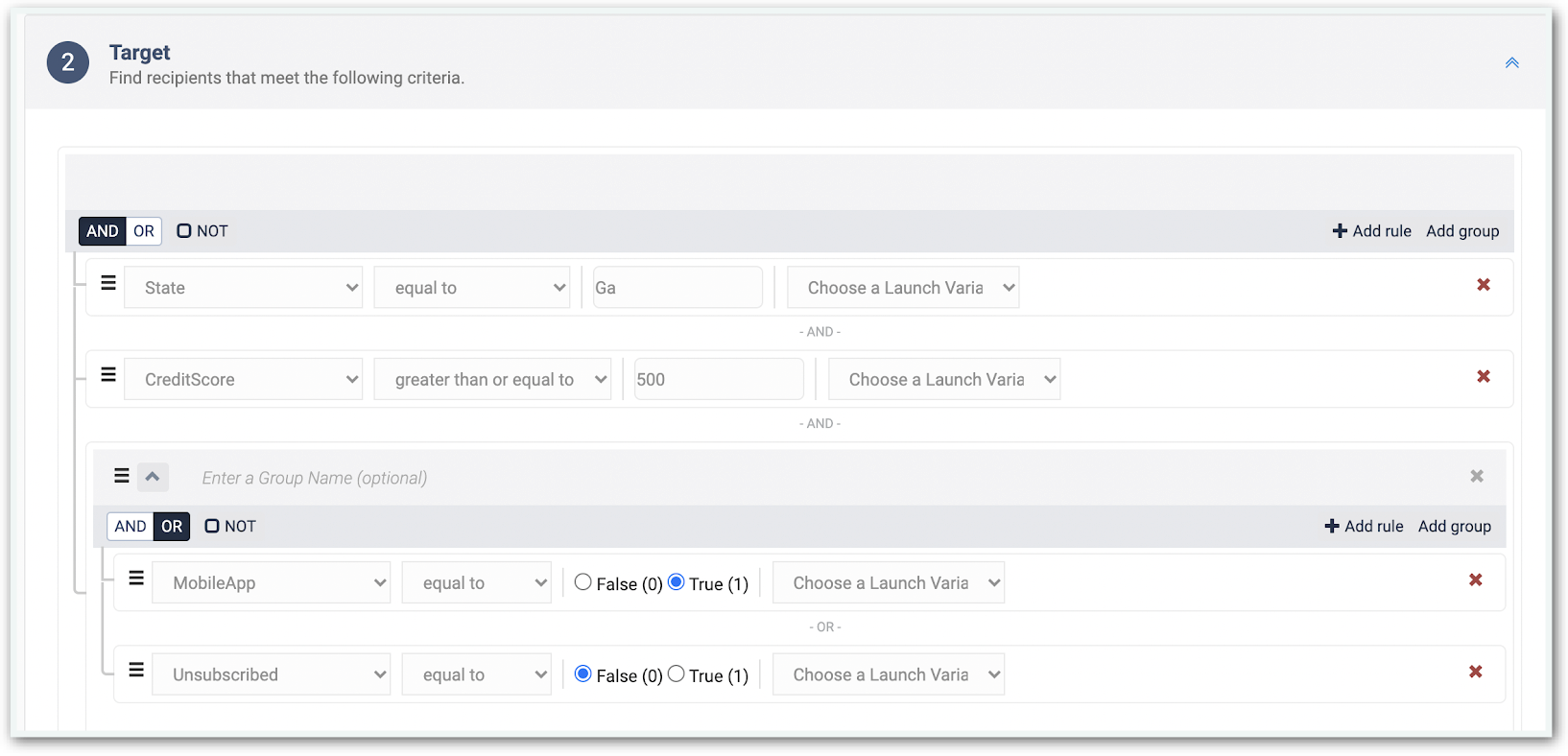Remove the nested group with the gray X

coord(1477,477)
